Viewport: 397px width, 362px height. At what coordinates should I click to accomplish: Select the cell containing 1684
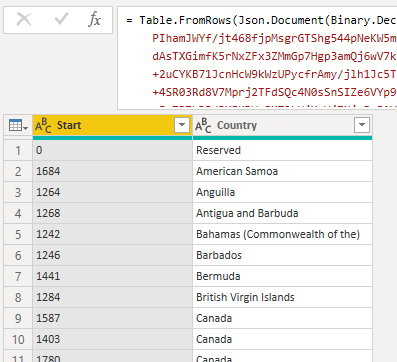tap(113, 171)
